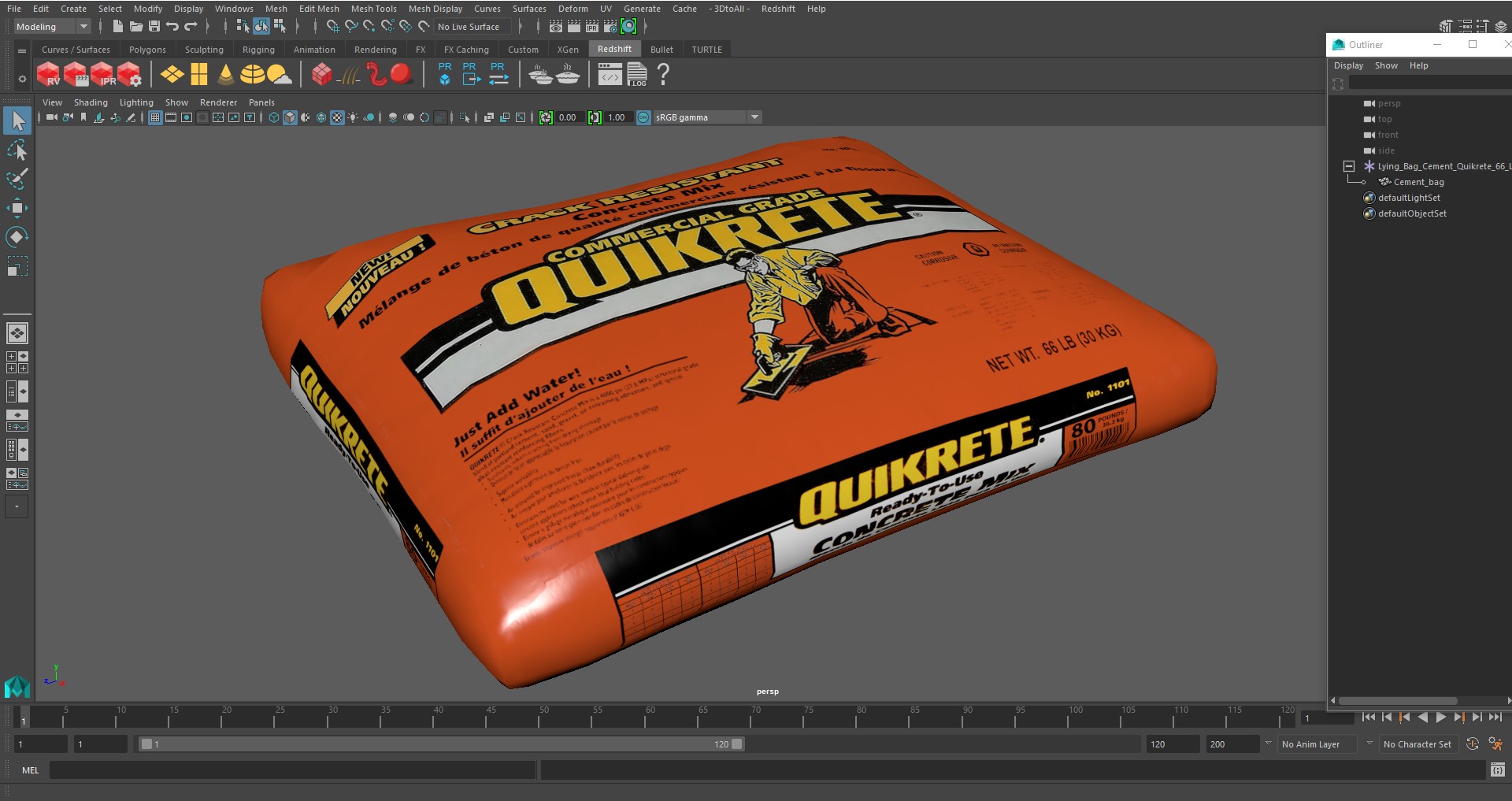The width and height of the screenshot is (1512, 801).
Task: Switch to the XGen shelf tab
Action: (568, 50)
